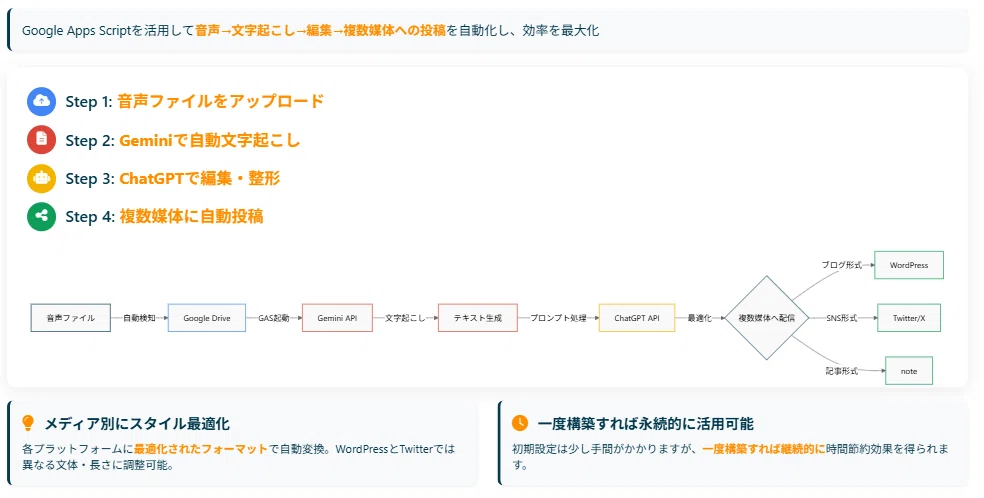Click the ChatGPT API flowchart node
Viewport: 984px width, 498px height.
(636, 318)
